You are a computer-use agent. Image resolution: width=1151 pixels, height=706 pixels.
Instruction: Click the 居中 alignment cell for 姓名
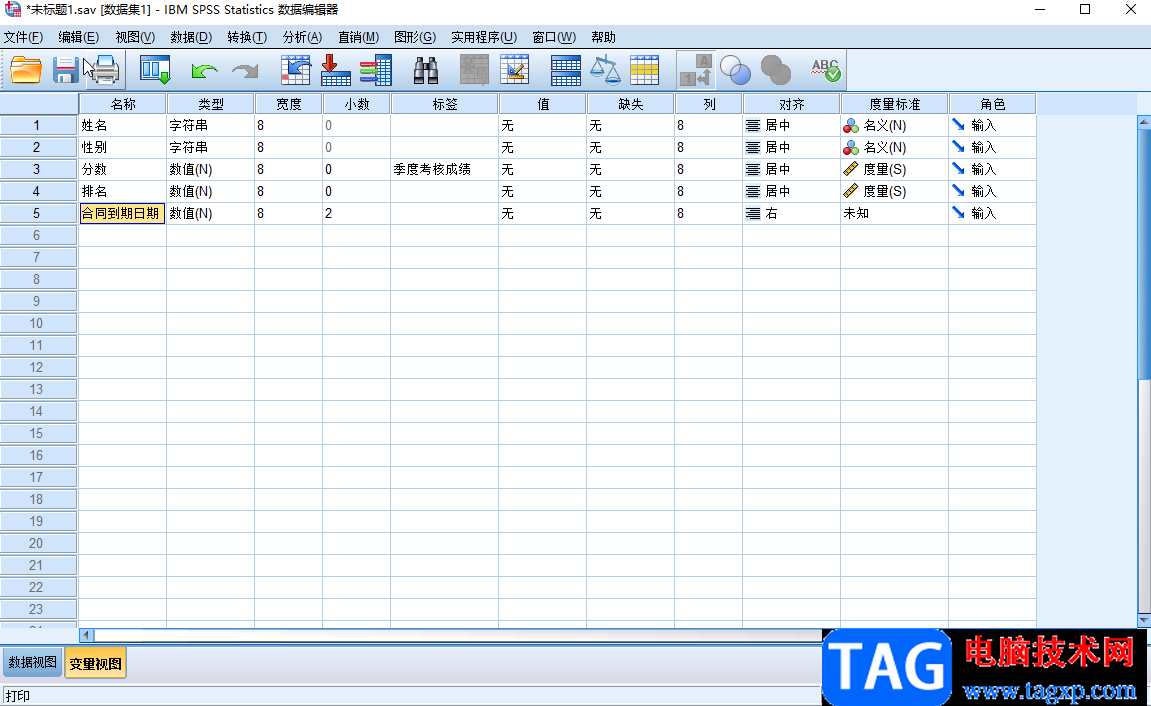[x=792, y=125]
